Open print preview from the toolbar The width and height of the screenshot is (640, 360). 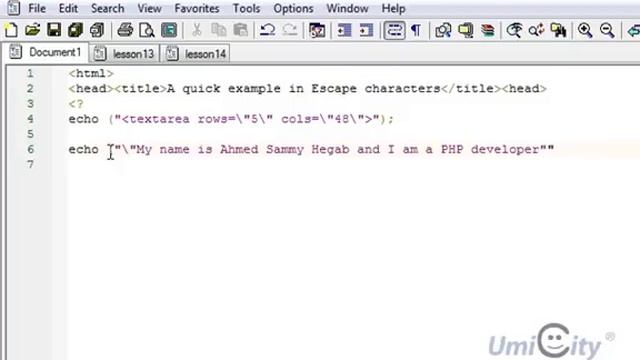147,30
